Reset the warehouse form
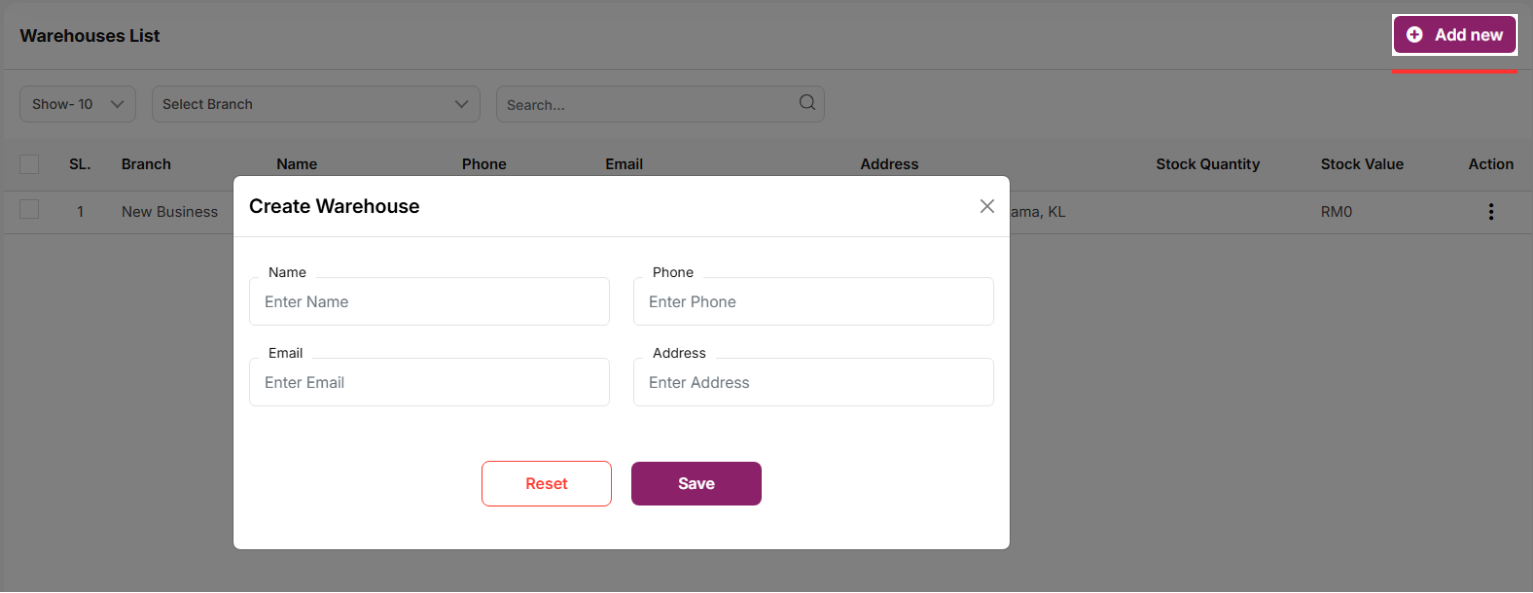Viewport: 1533px width, 593px height. 546,484
